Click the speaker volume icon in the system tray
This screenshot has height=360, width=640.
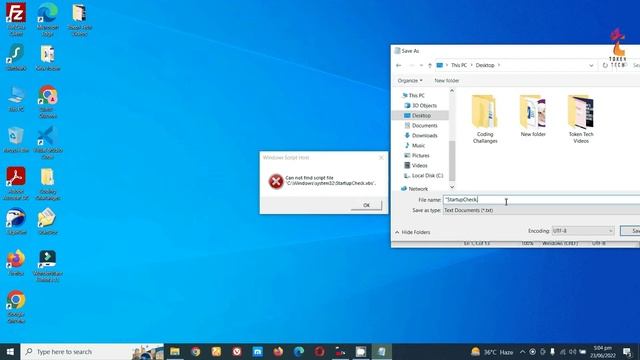pyautogui.click(x=572, y=351)
